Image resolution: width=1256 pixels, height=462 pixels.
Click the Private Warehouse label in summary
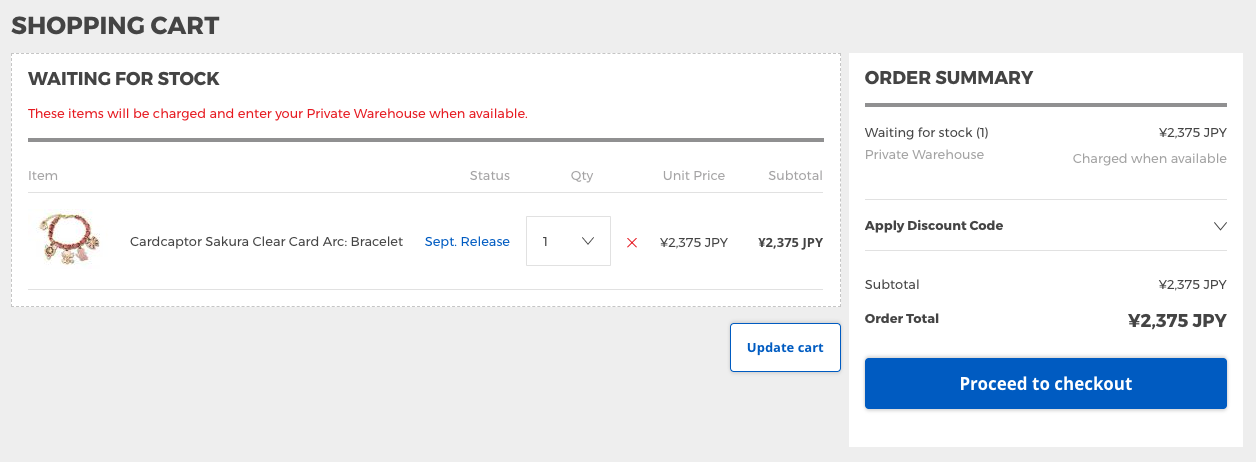click(x=924, y=155)
